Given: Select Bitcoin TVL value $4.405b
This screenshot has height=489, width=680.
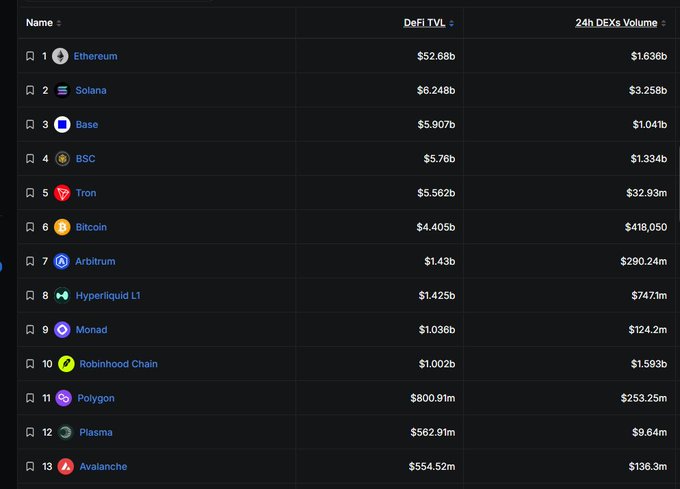Looking at the screenshot, I should (x=436, y=227).
